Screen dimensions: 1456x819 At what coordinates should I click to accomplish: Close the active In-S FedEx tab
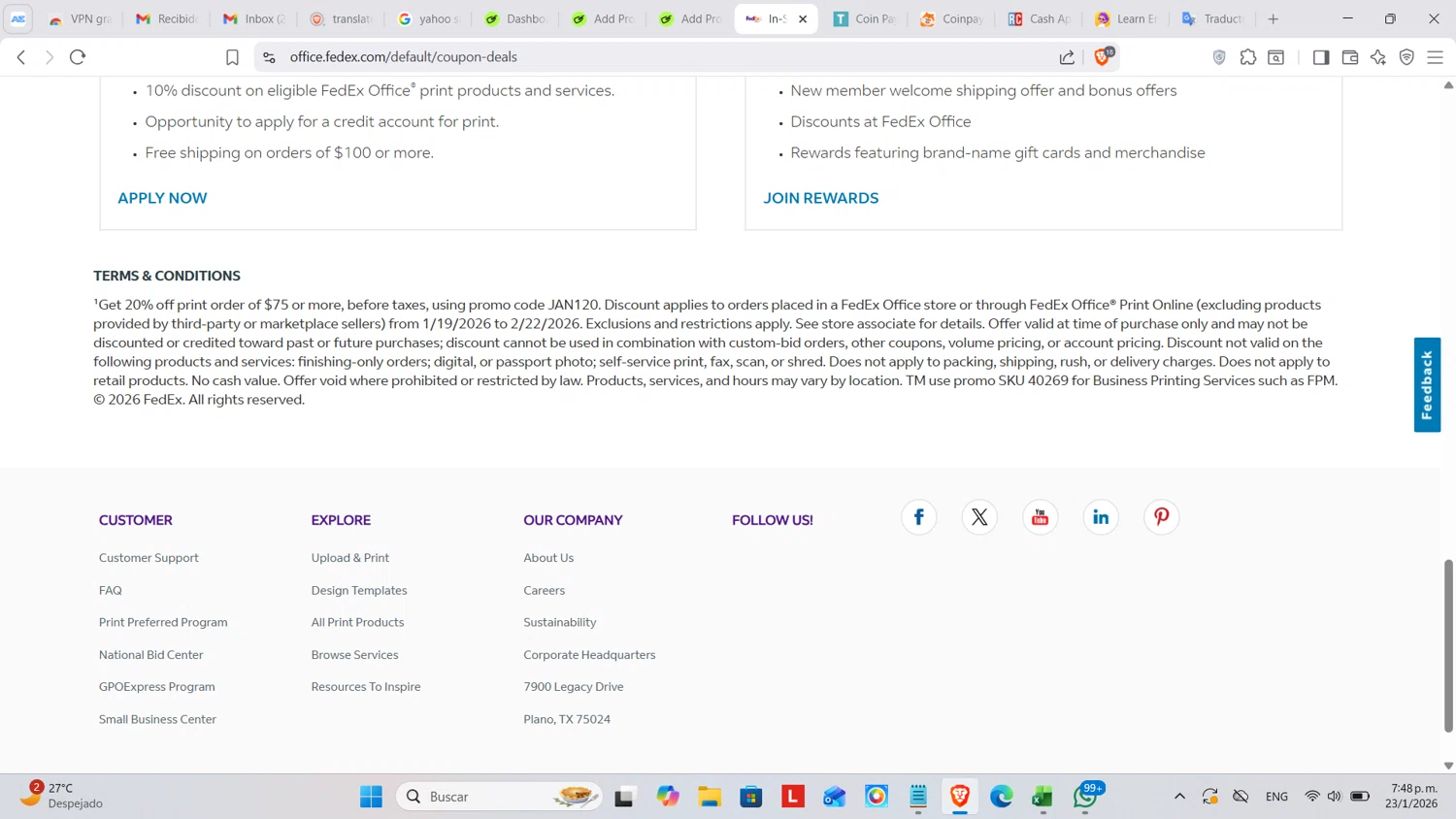tap(803, 18)
